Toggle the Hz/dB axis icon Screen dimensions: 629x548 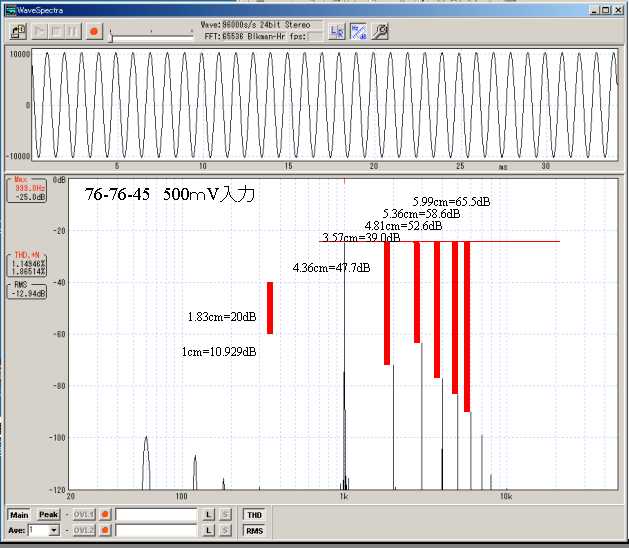coord(358,31)
